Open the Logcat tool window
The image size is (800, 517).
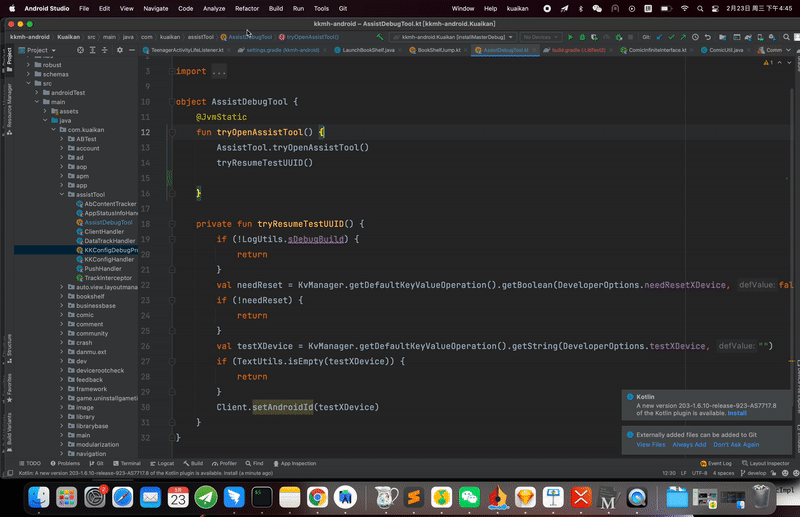click(162, 463)
